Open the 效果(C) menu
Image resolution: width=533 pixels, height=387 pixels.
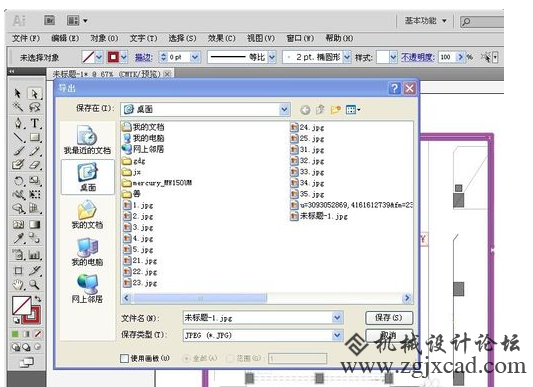click(222, 38)
